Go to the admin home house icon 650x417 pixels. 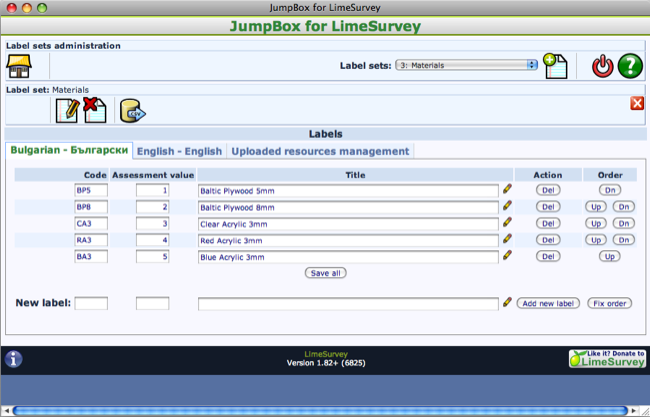(x=19, y=66)
